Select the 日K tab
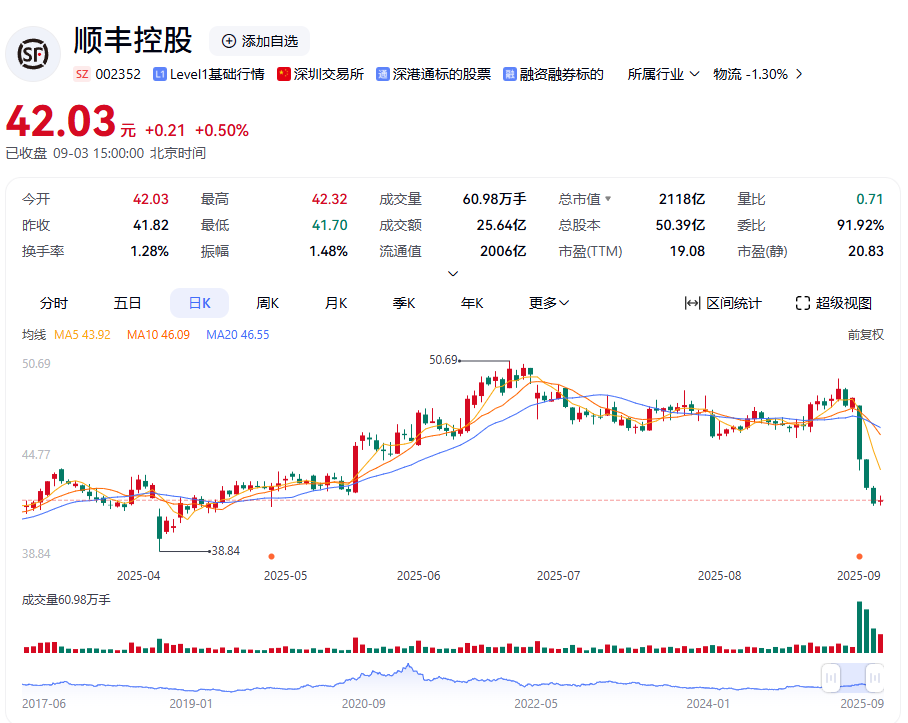The image size is (908, 723). click(x=200, y=303)
